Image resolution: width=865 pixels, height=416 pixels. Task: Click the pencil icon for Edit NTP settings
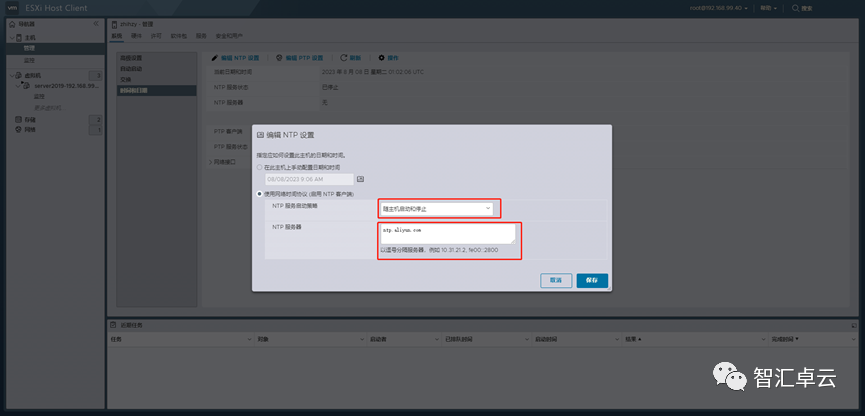point(215,57)
